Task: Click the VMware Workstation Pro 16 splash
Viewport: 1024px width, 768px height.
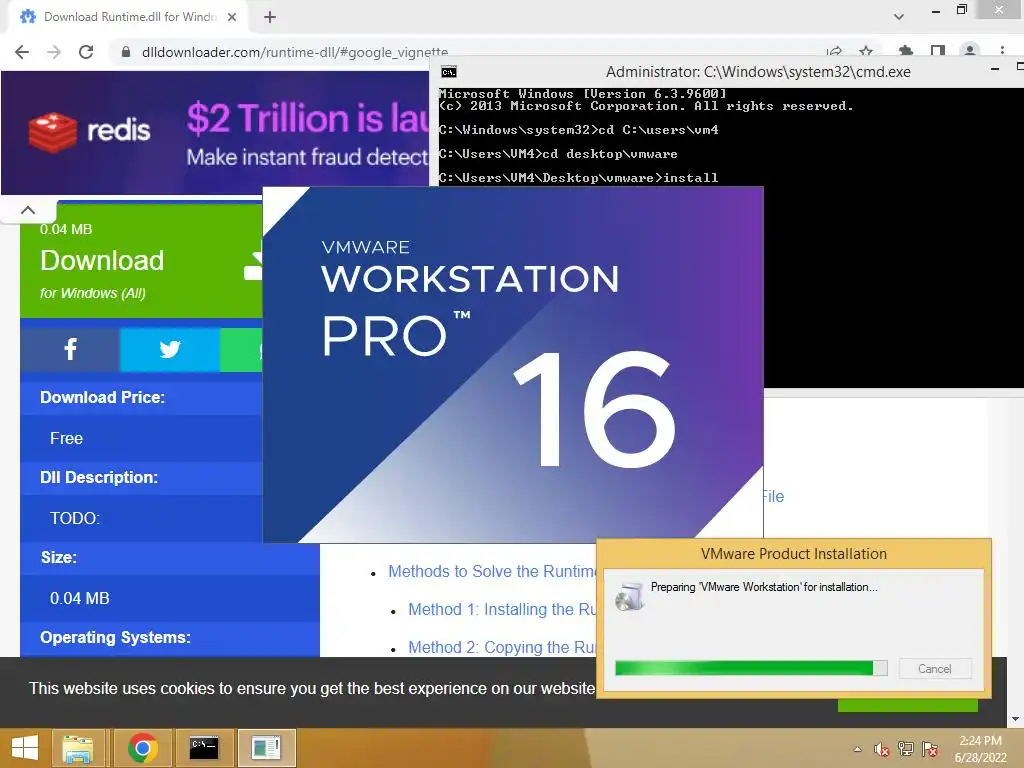Action: pos(513,364)
